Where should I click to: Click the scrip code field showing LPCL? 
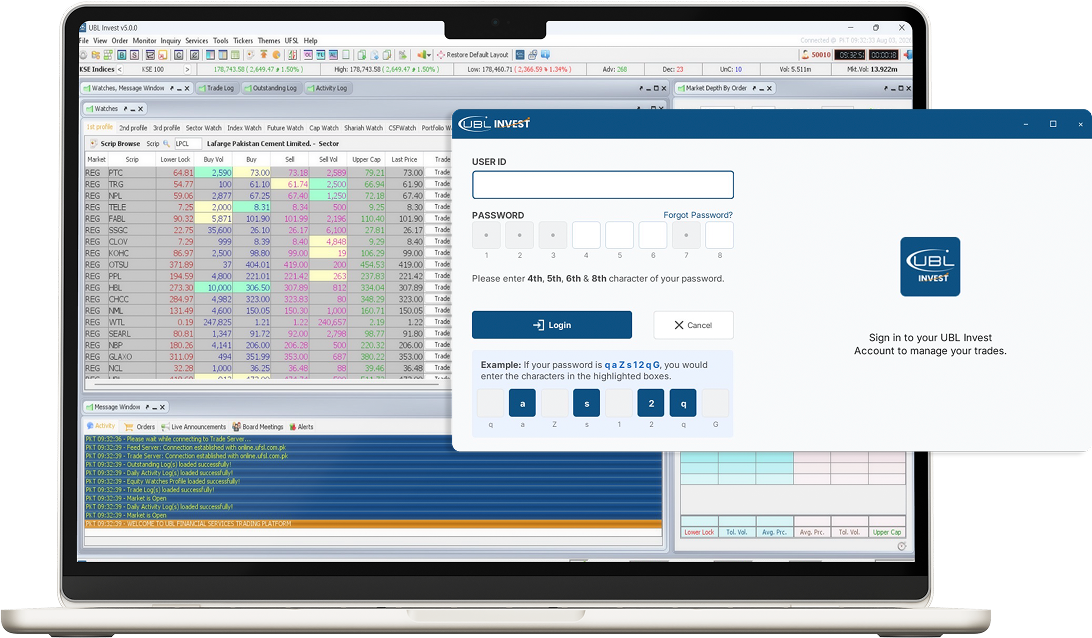187,143
